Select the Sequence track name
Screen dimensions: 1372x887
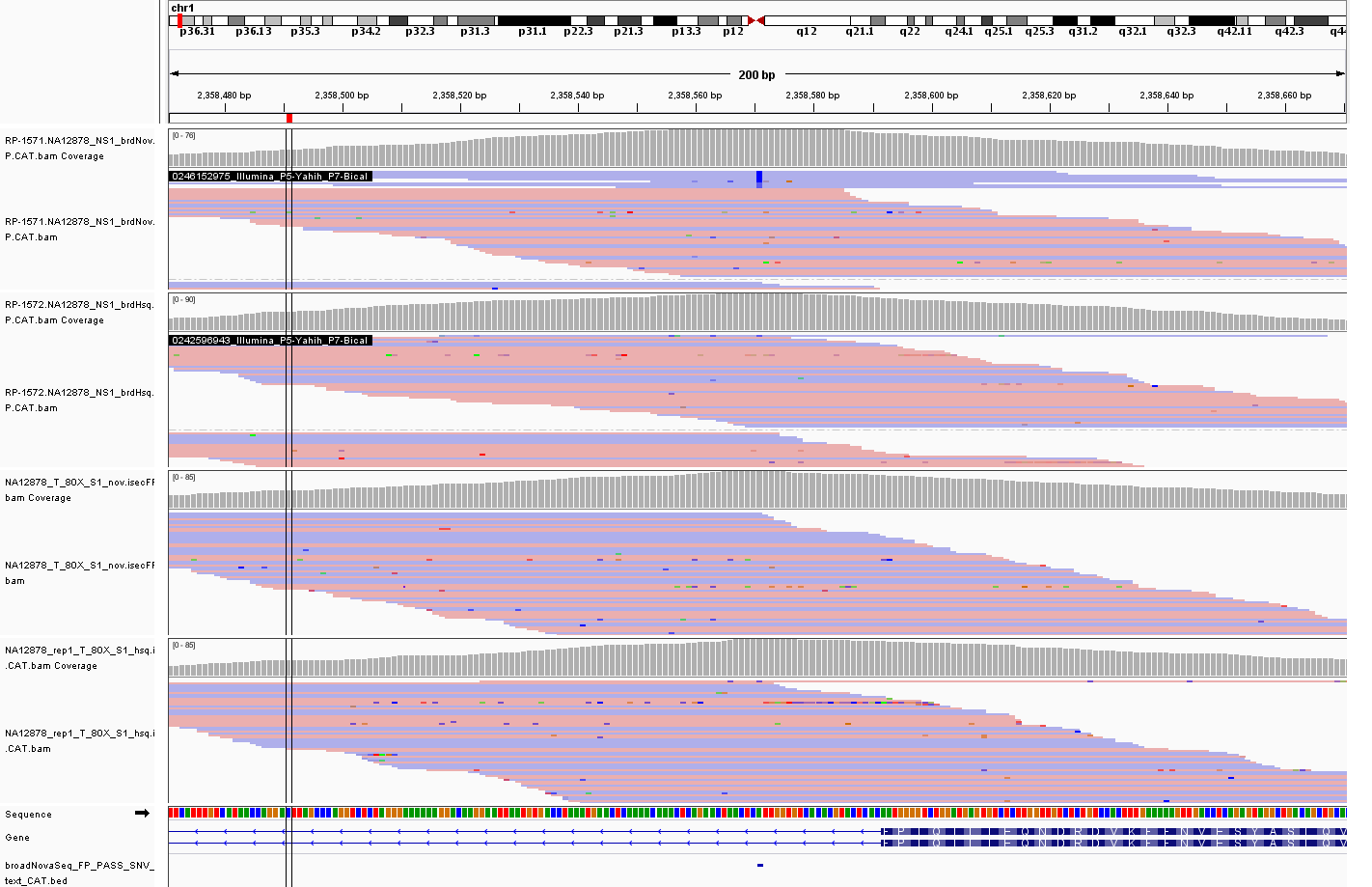(28, 815)
